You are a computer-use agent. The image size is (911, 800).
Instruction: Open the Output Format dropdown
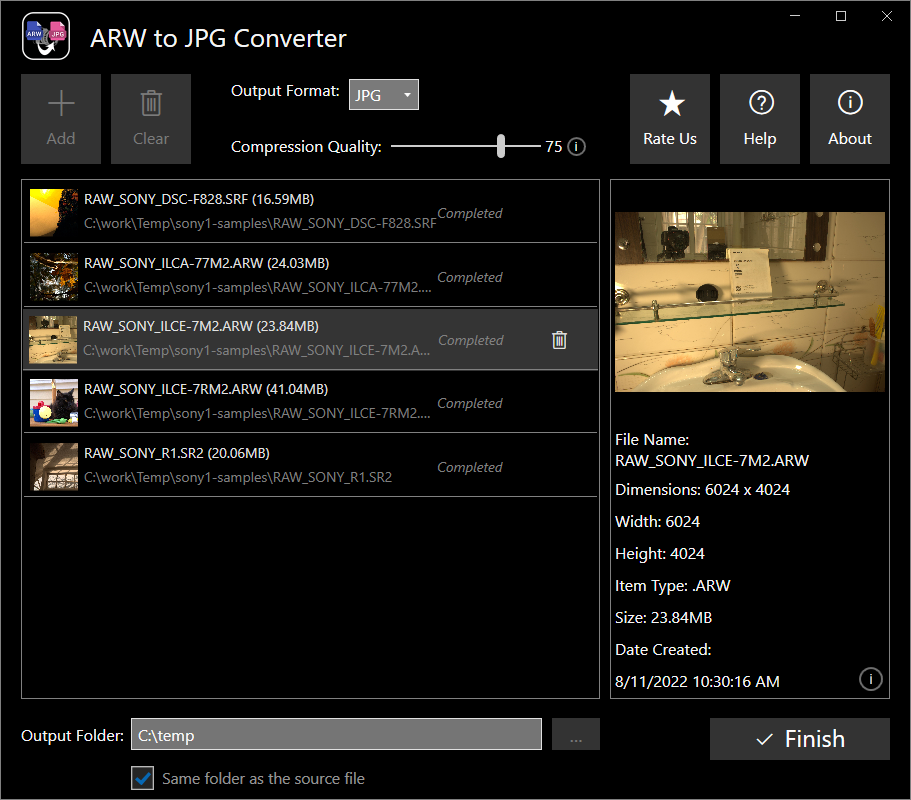[x=383, y=95]
